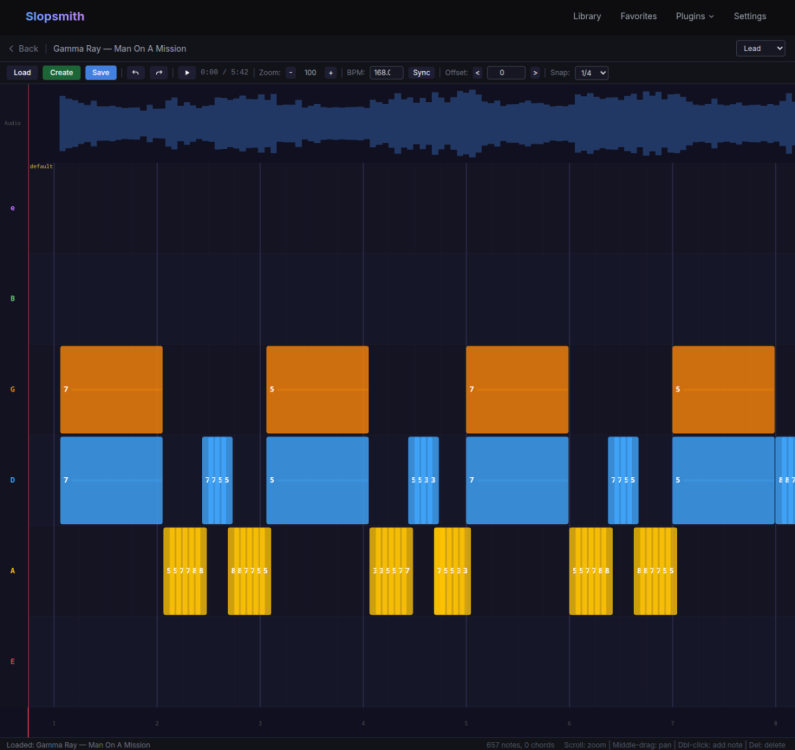Viewport: 795px width, 750px height.
Task: Open the Lead arrangement dropdown
Action: click(760, 48)
